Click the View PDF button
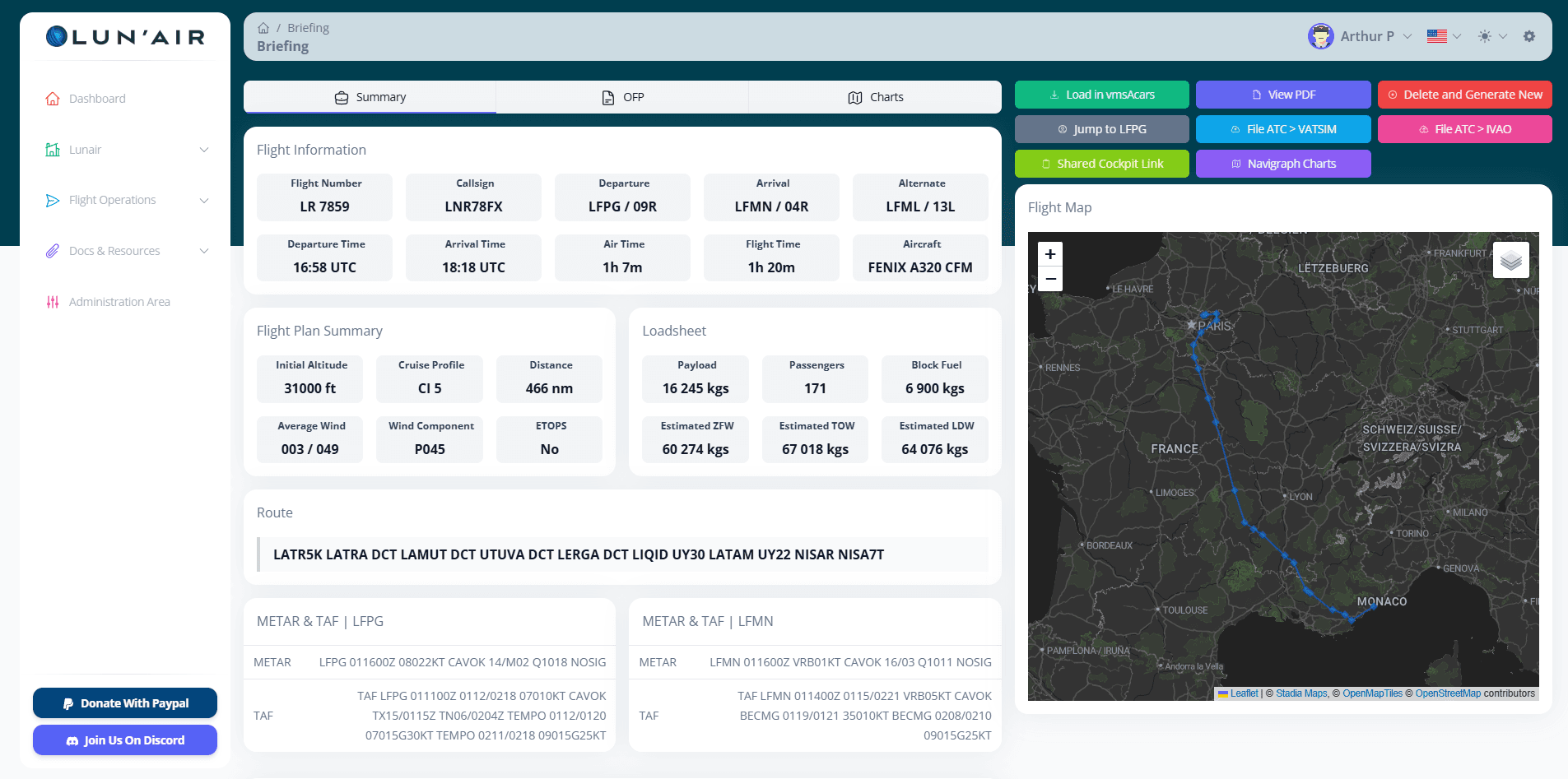The image size is (1568, 779). click(1283, 95)
